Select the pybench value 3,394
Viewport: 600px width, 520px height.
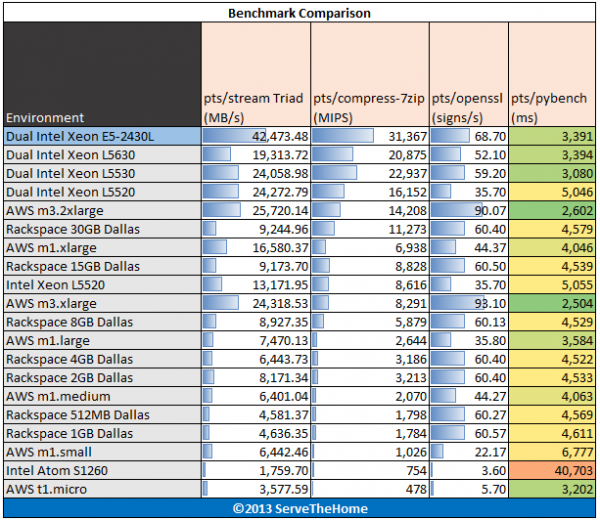[x=552, y=155]
